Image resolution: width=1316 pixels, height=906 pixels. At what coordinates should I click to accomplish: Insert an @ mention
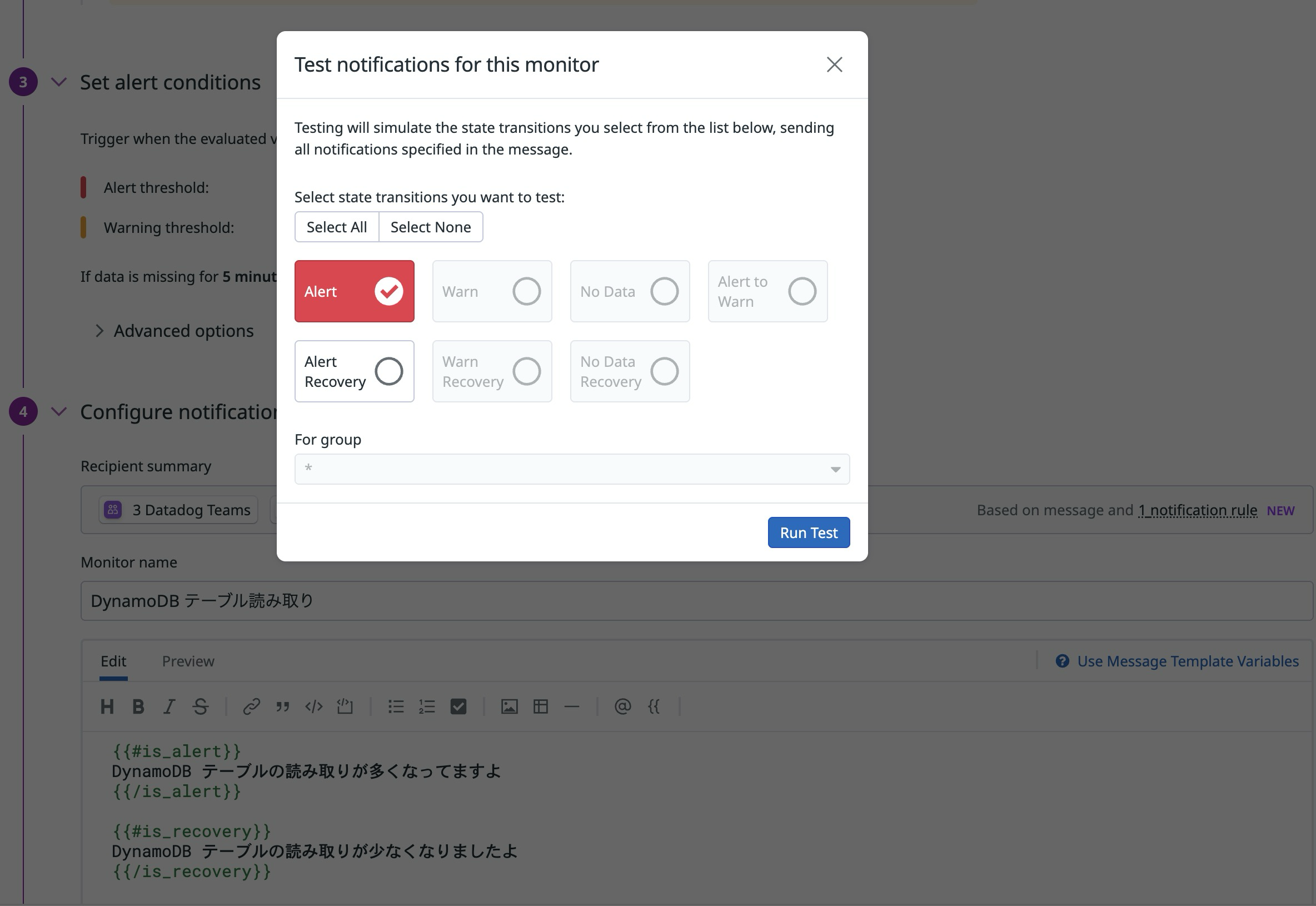622,706
